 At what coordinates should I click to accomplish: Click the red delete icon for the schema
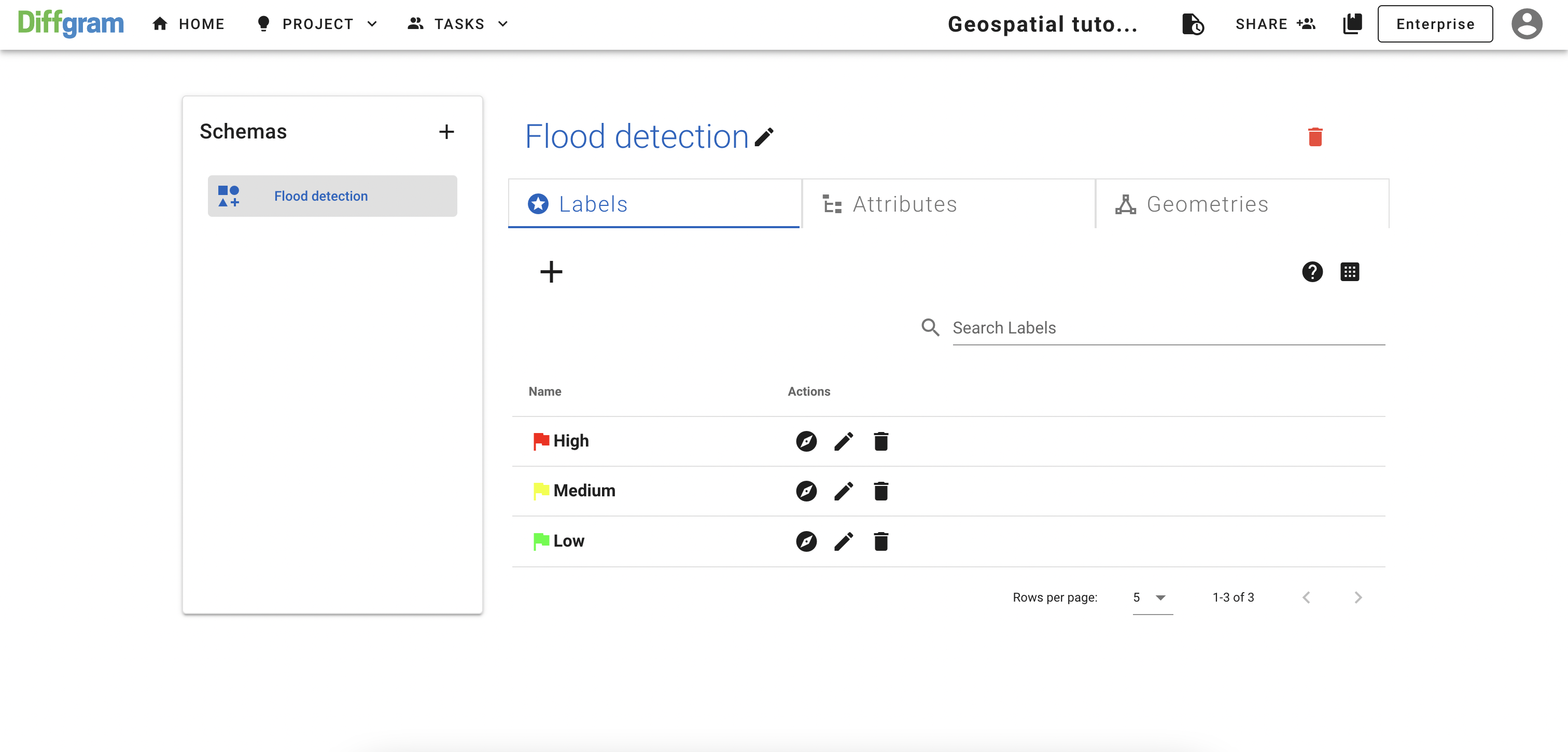pyautogui.click(x=1315, y=137)
